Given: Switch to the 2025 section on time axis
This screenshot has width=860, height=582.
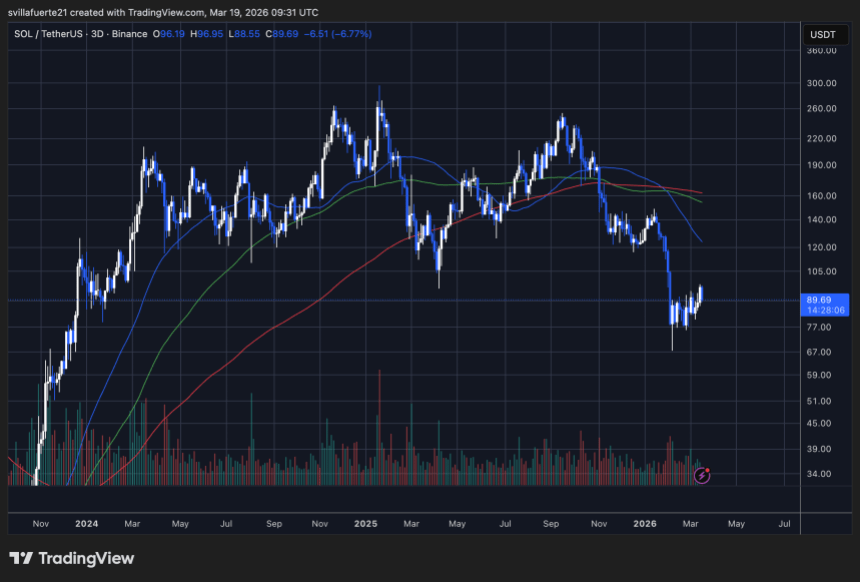Looking at the screenshot, I should (x=365, y=523).
